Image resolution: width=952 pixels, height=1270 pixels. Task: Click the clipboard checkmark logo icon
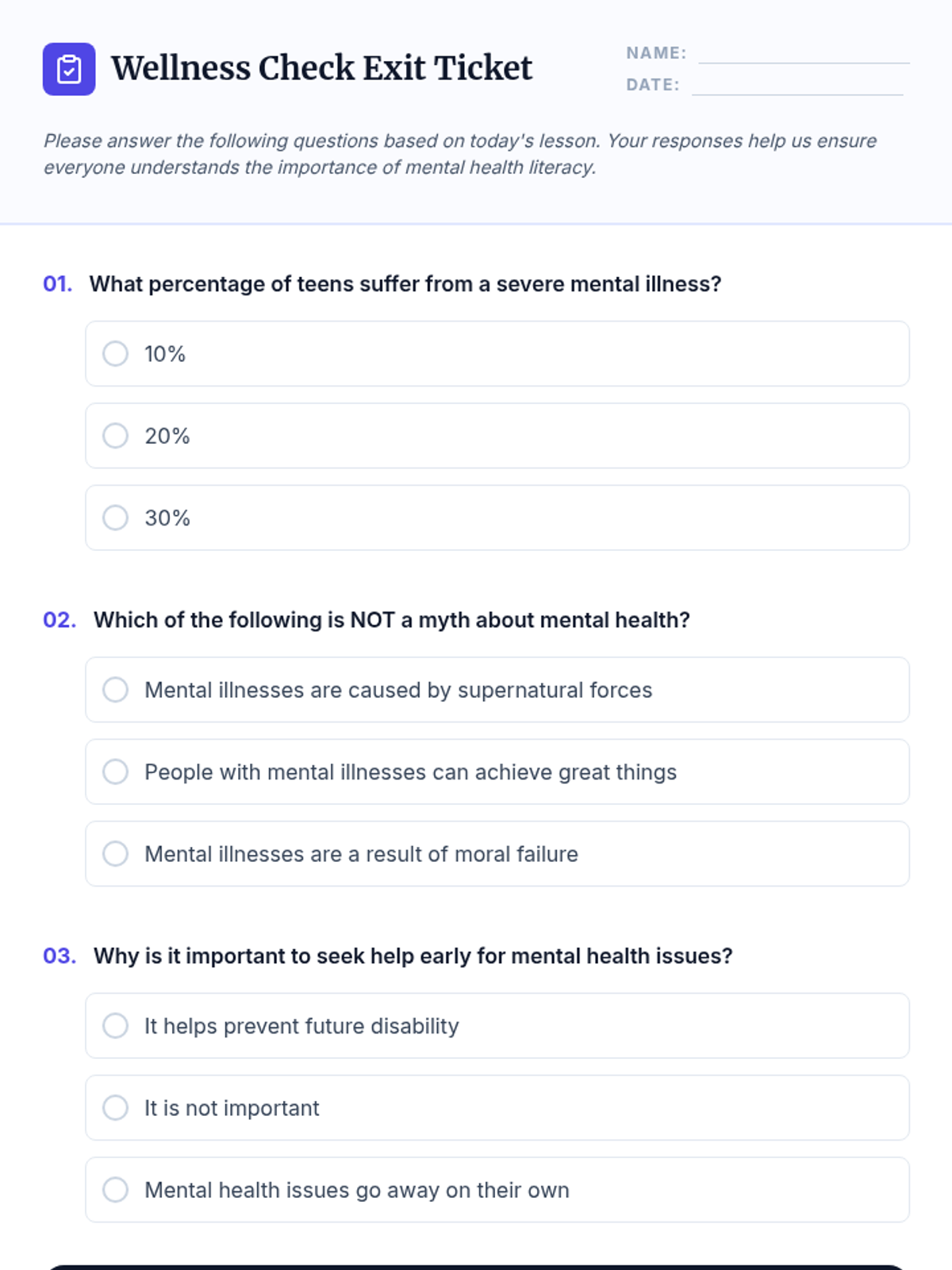point(69,69)
